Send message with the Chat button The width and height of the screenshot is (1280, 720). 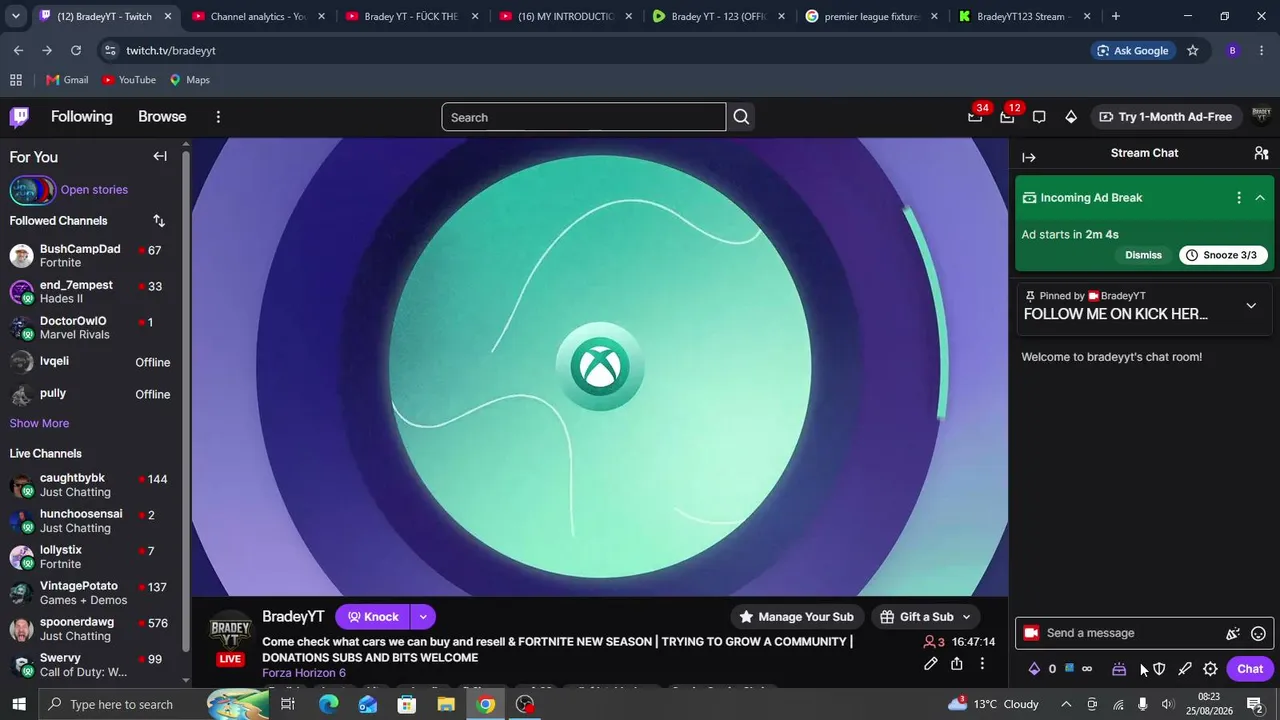click(1250, 669)
